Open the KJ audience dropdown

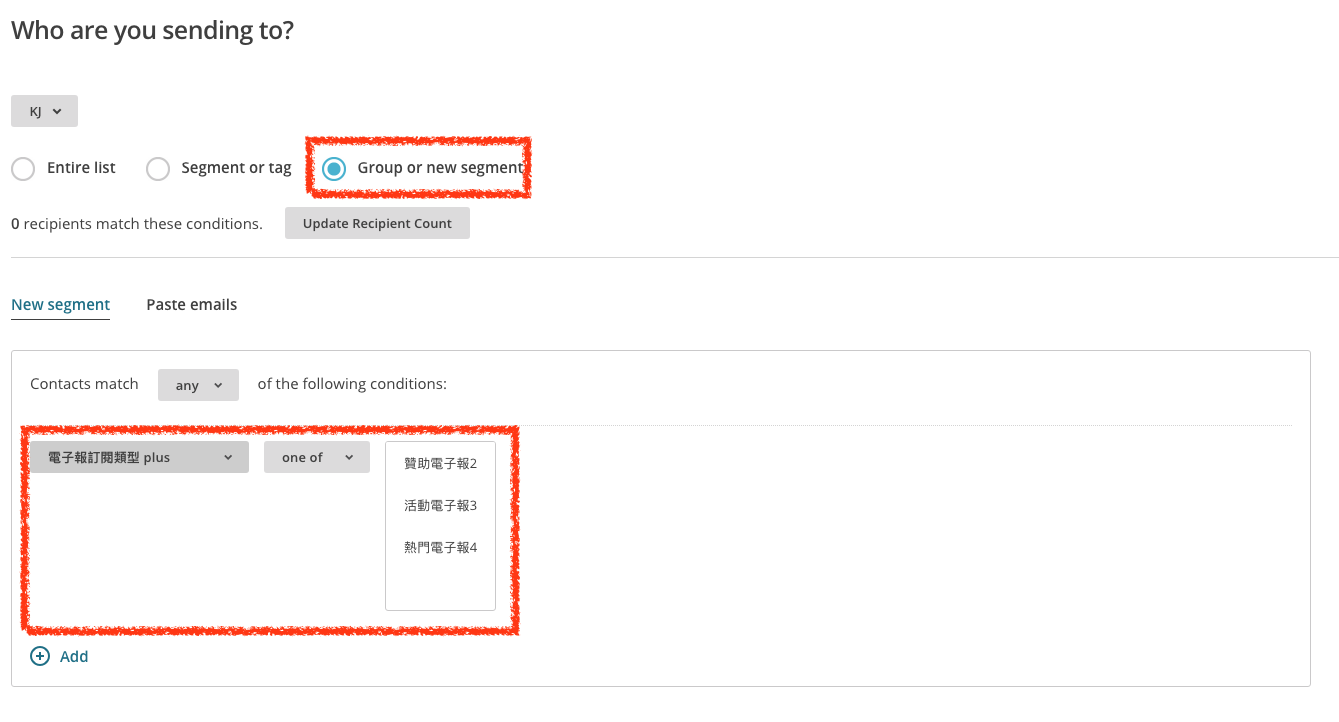tap(44, 112)
